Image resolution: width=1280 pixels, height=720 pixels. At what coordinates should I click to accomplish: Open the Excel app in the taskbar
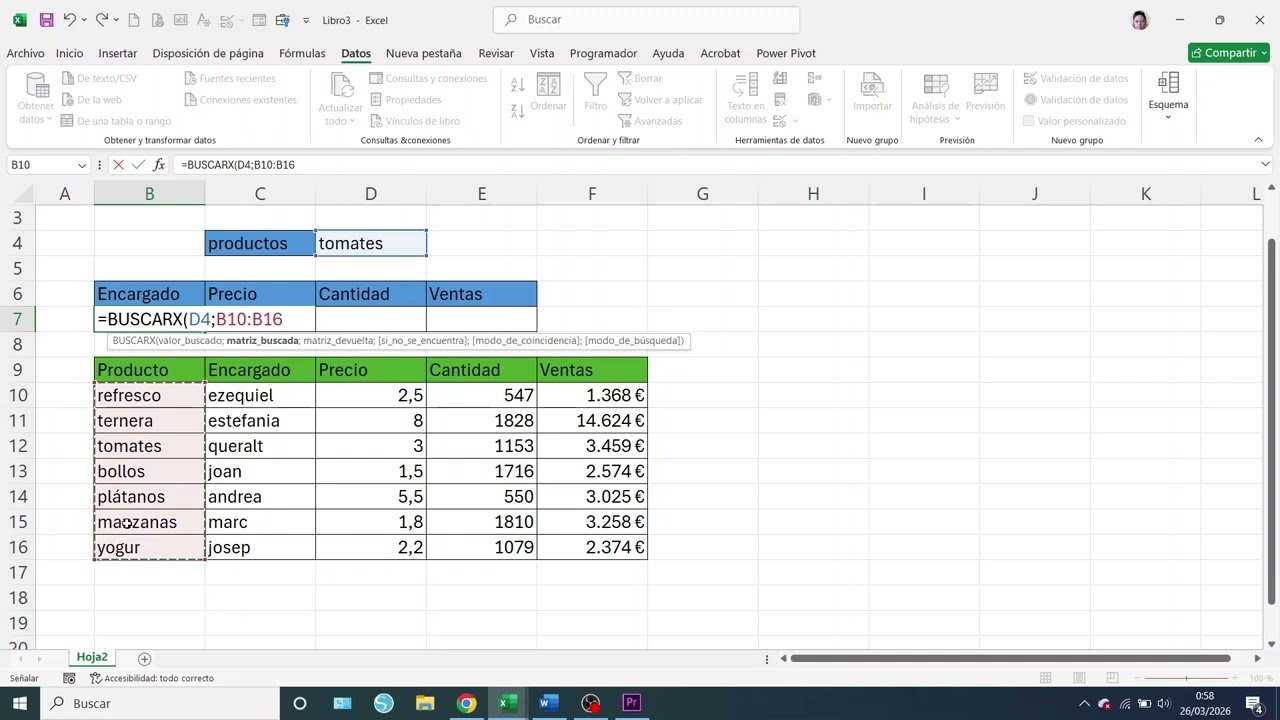[x=508, y=703]
